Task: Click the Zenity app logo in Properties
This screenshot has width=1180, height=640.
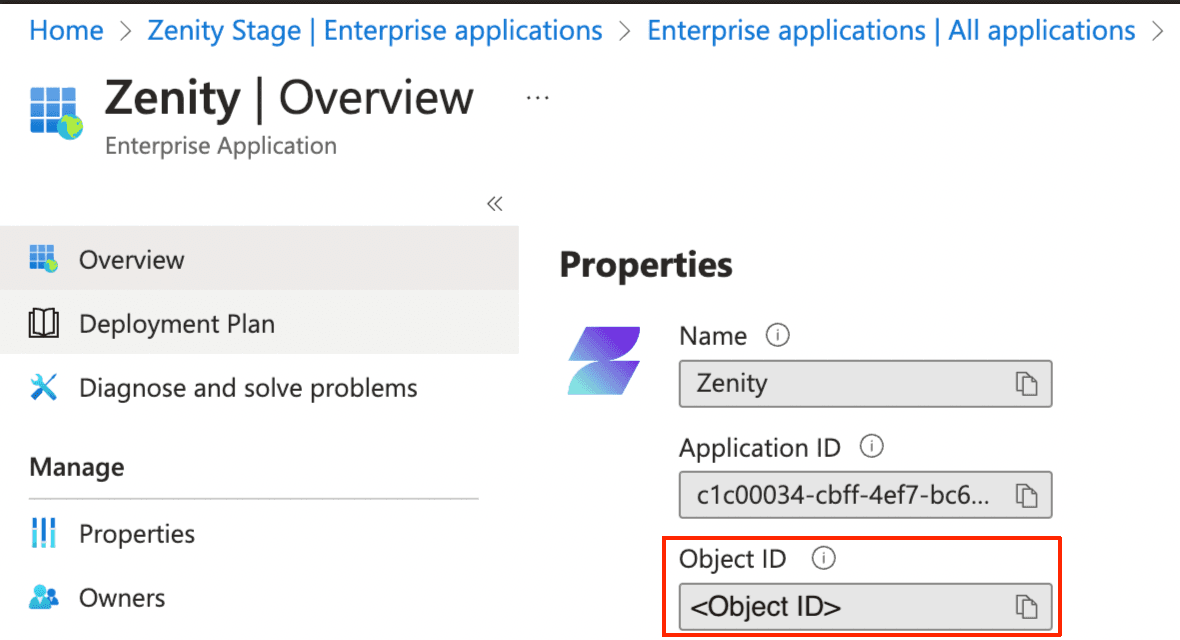Action: pyautogui.click(x=604, y=361)
